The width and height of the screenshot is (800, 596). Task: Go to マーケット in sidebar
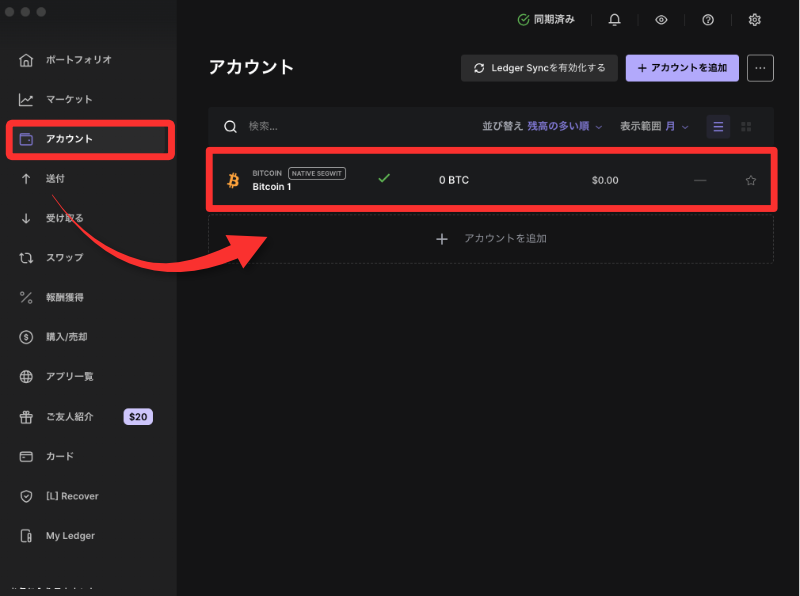coord(69,100)
